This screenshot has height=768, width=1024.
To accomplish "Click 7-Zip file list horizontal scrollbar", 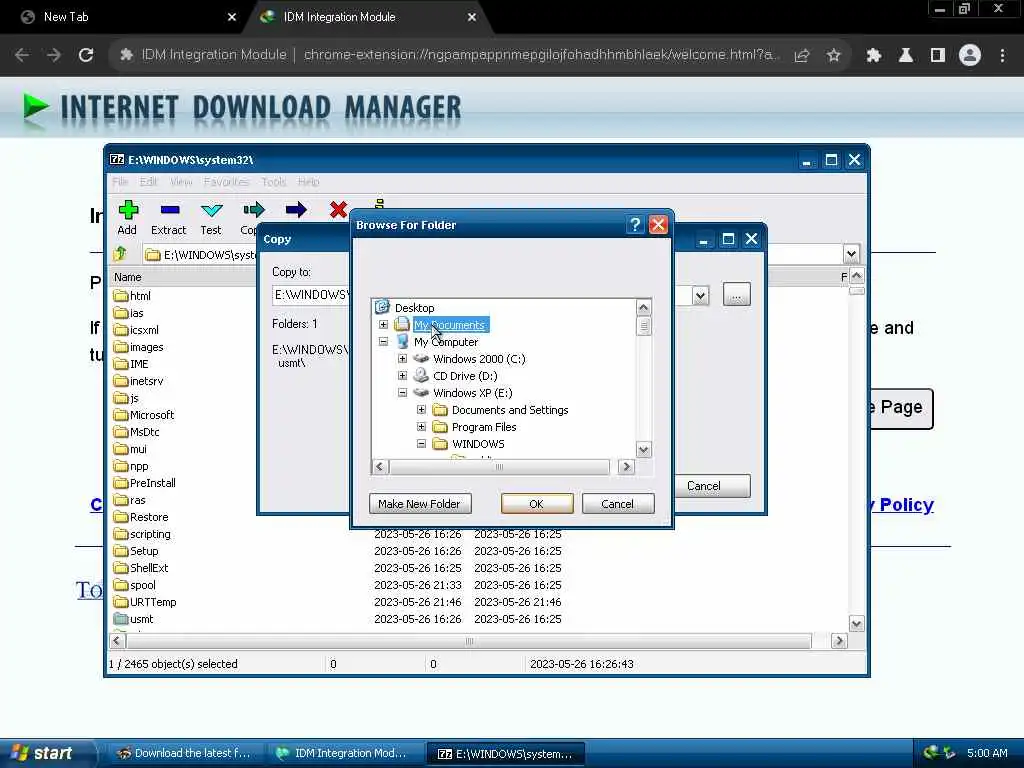I will coord(469,641).
